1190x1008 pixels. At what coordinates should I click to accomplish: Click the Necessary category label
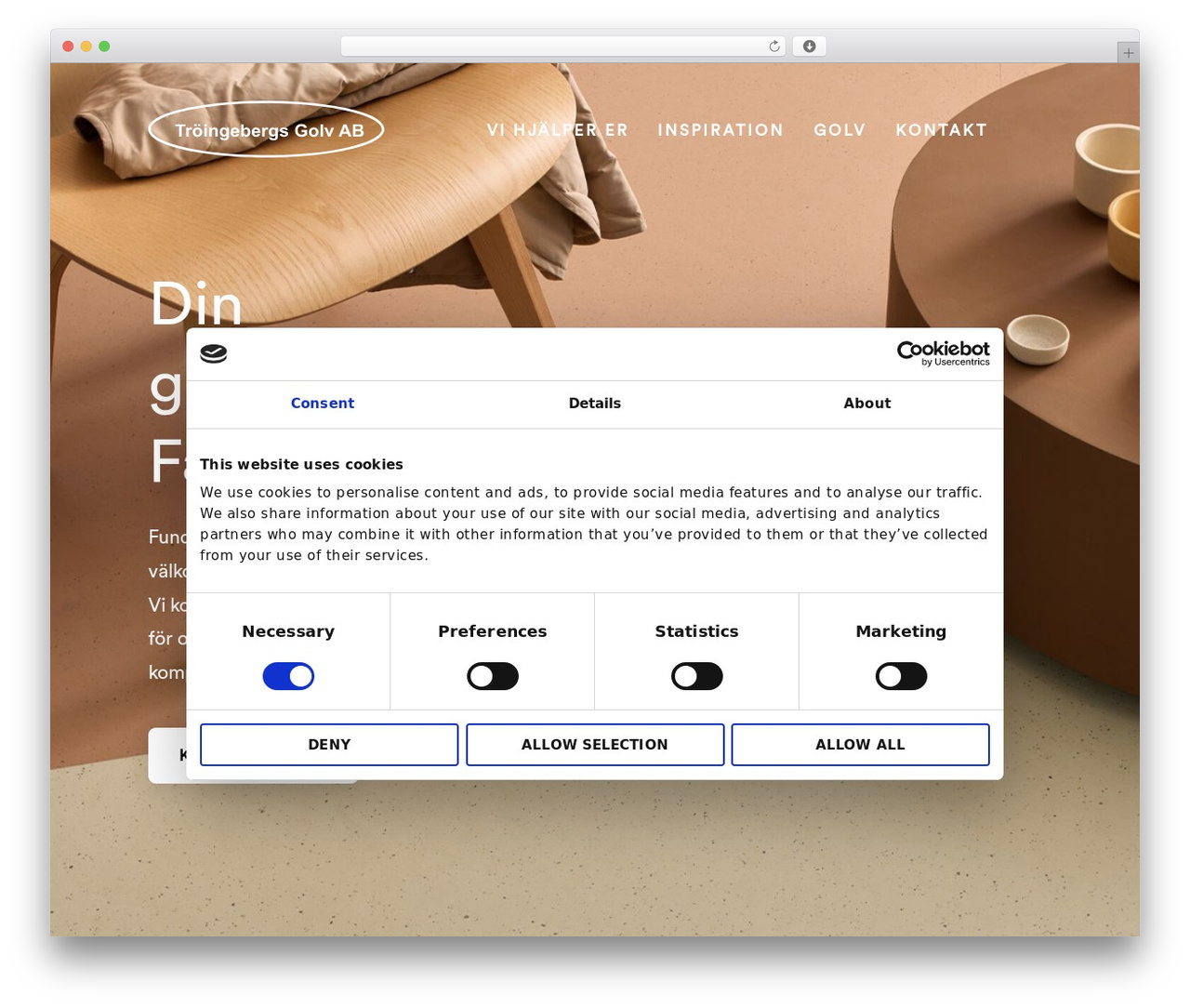(x=288, y=631)
